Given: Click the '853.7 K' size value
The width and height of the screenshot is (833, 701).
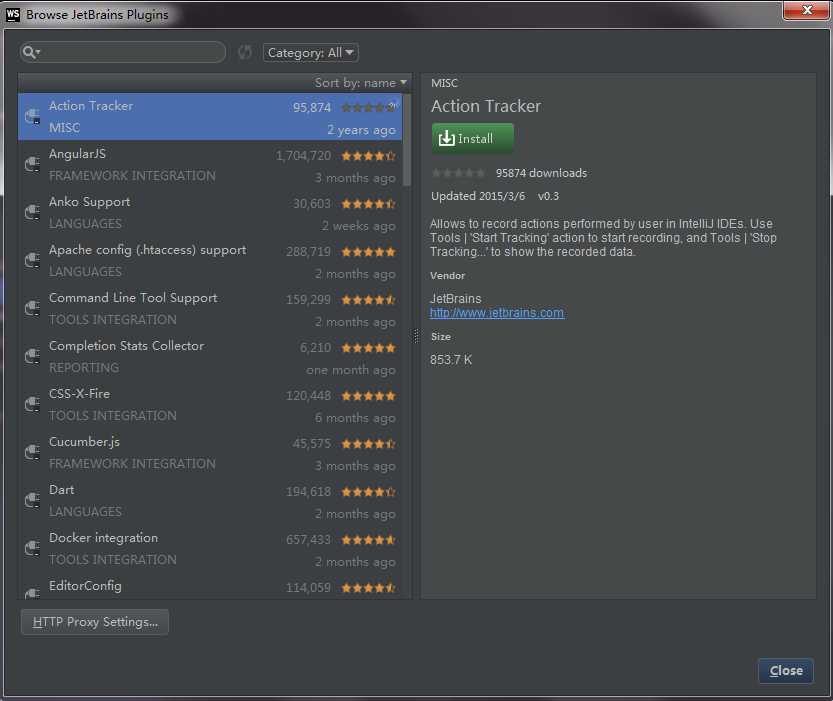Looking at the screenshot, I should (451, 360).
